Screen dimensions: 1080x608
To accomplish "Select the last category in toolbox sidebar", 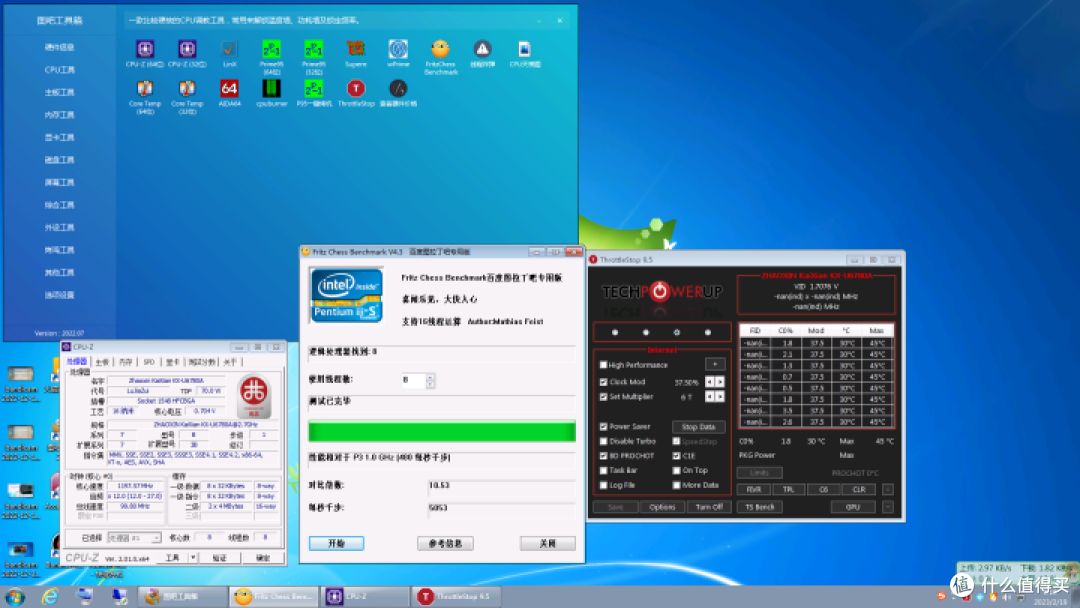I will [x=59, y=295].
